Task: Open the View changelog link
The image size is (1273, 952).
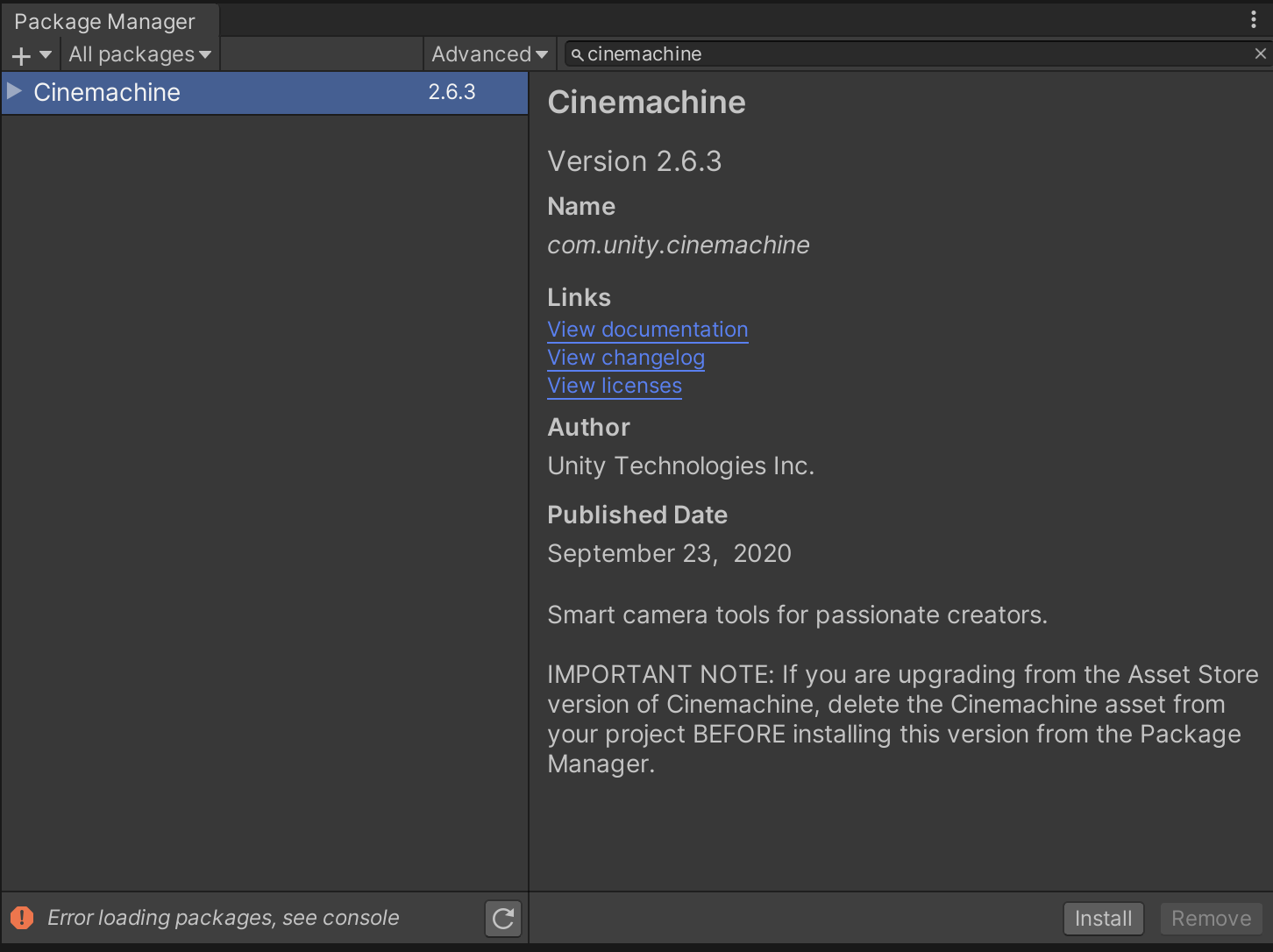Action: point(626,358)
